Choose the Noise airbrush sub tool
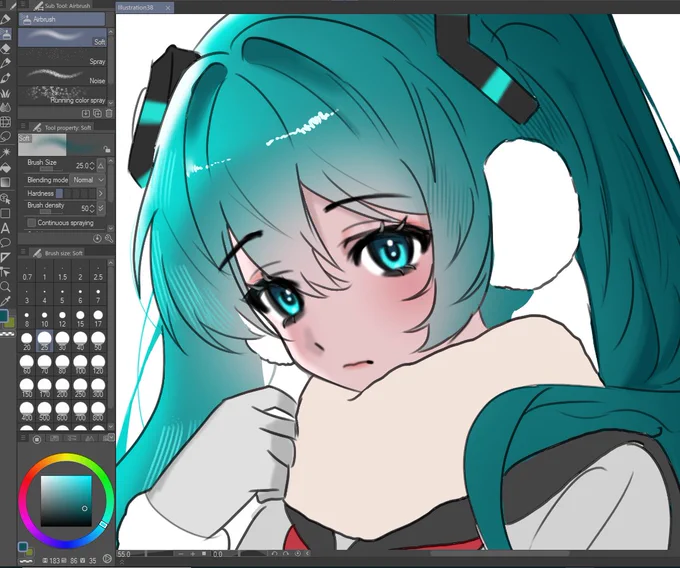 (x=62, y=76)
